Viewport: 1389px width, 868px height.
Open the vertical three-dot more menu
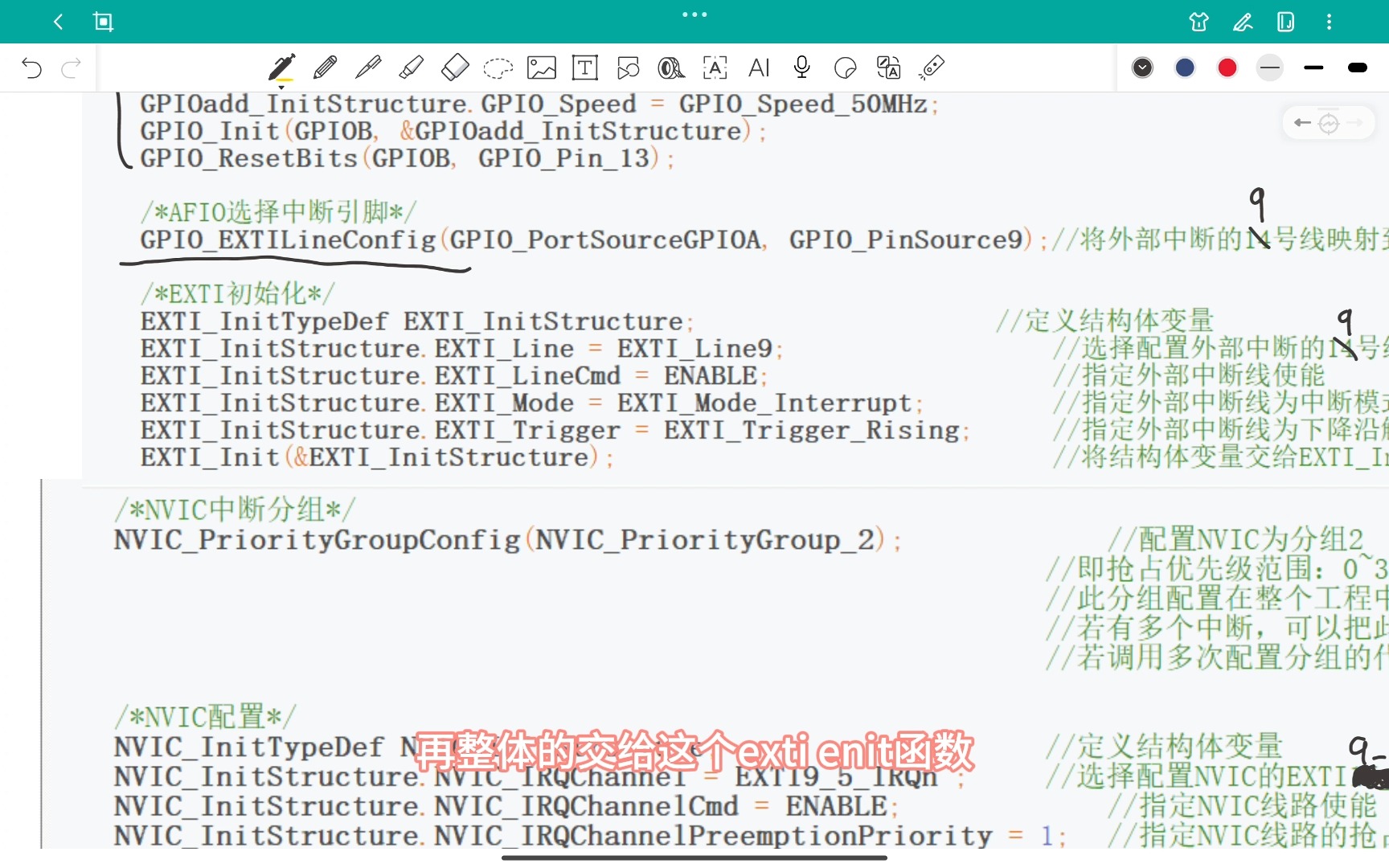[1329, 22]
